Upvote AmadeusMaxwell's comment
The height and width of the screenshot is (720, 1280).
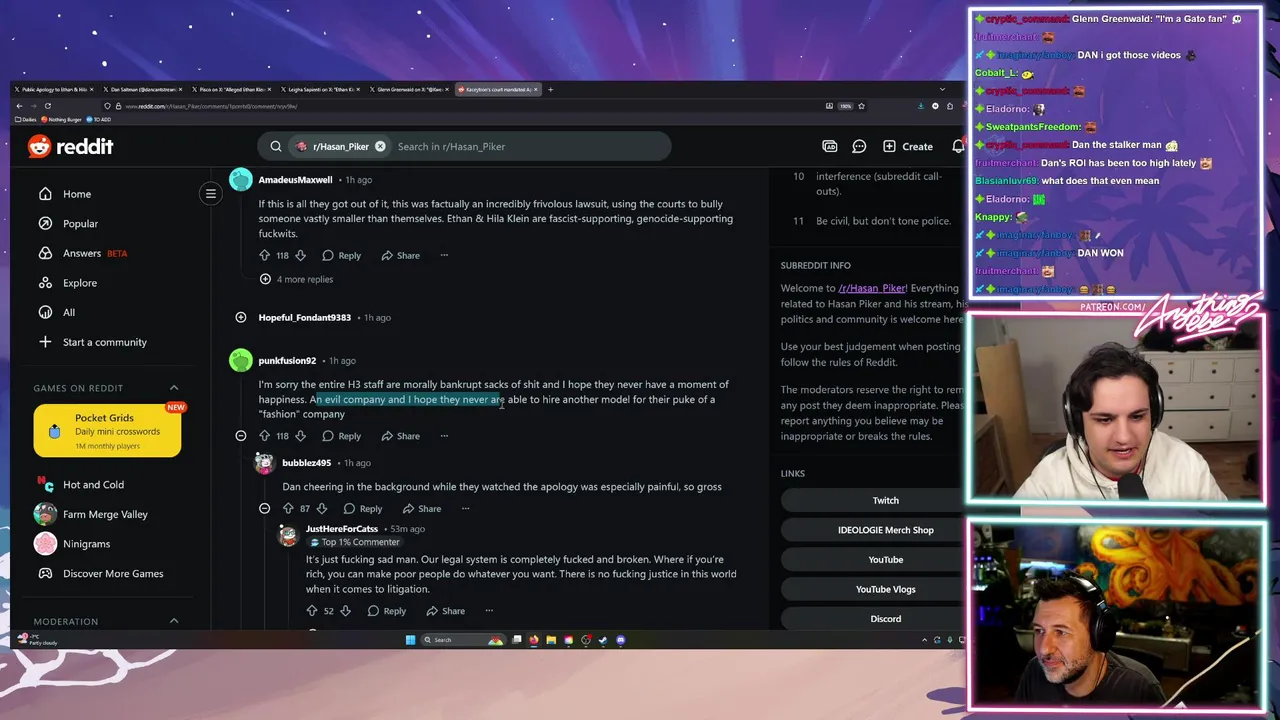(x=264, y=255)
